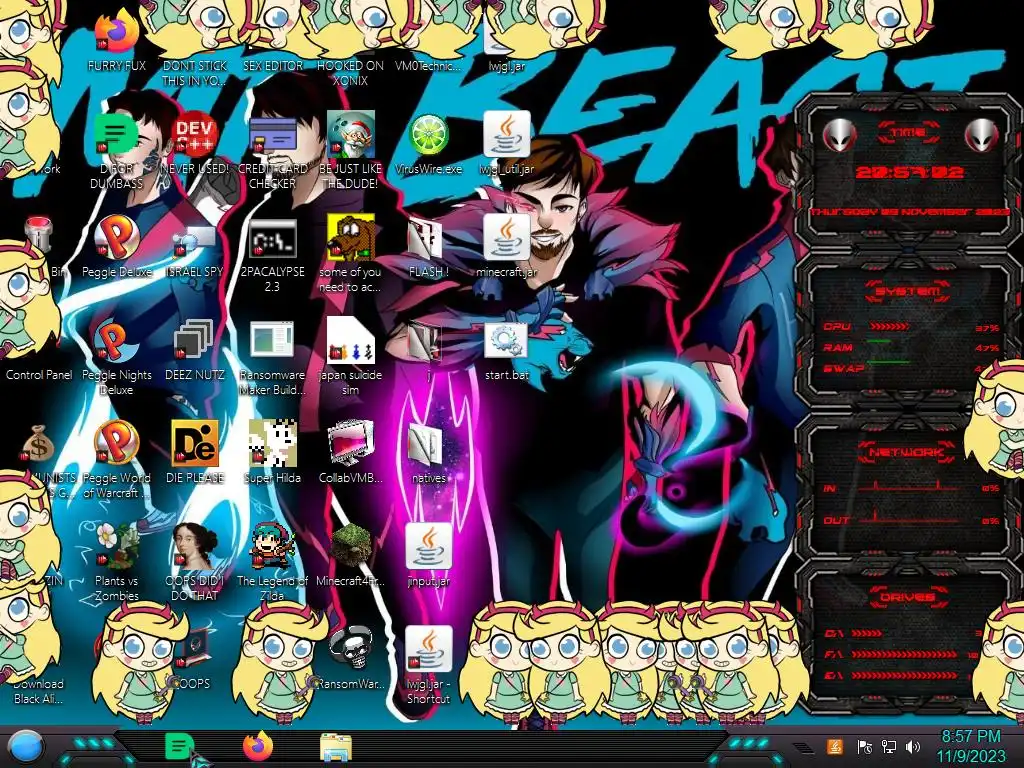Open NEVER USED! Dev-C++ shortcut

(x=195, y=135)
